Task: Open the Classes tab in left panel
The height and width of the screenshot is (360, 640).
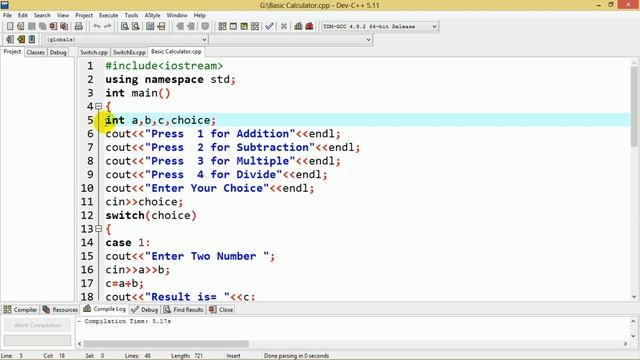Action: (x=36, y=52)
